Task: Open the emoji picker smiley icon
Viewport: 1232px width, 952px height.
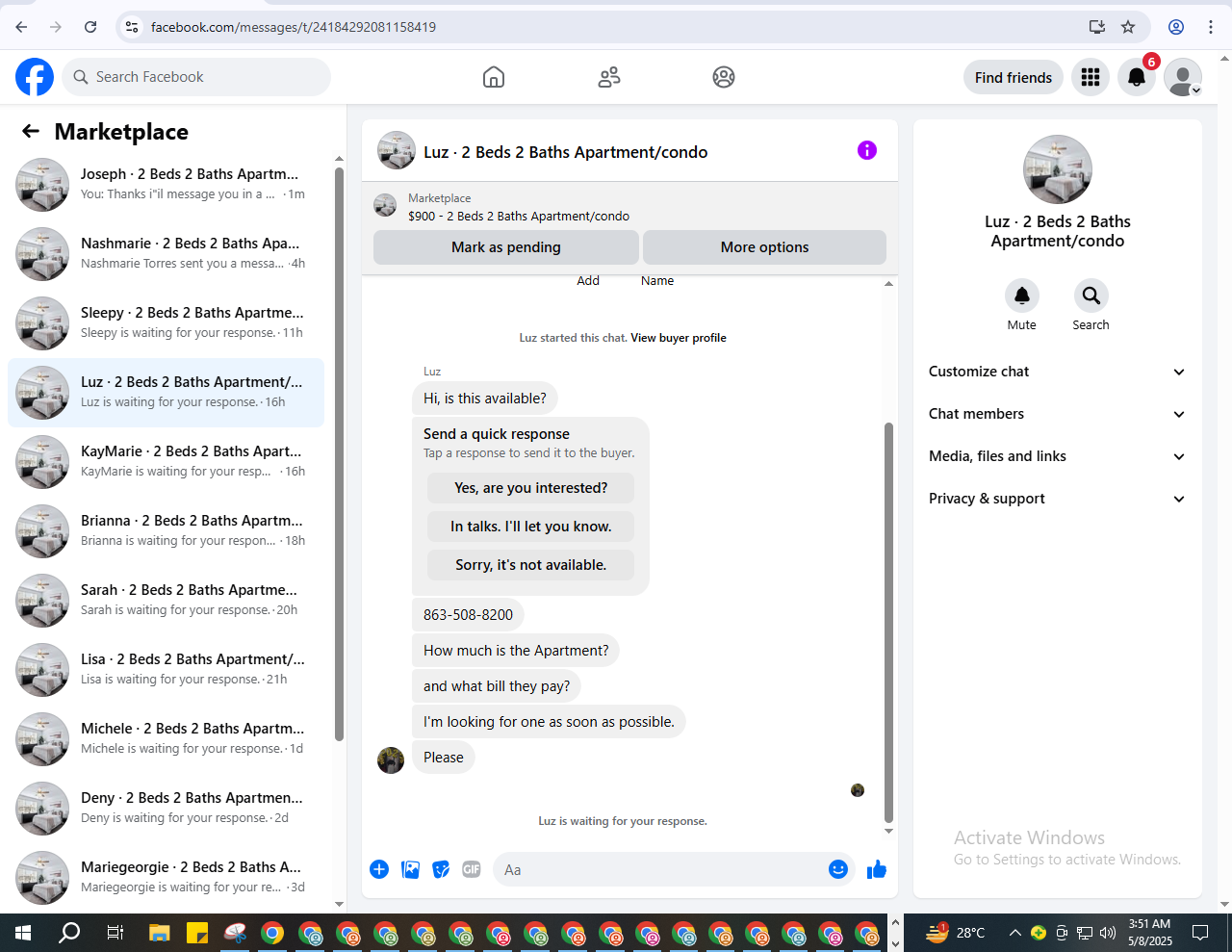Action: coord(838,869)
